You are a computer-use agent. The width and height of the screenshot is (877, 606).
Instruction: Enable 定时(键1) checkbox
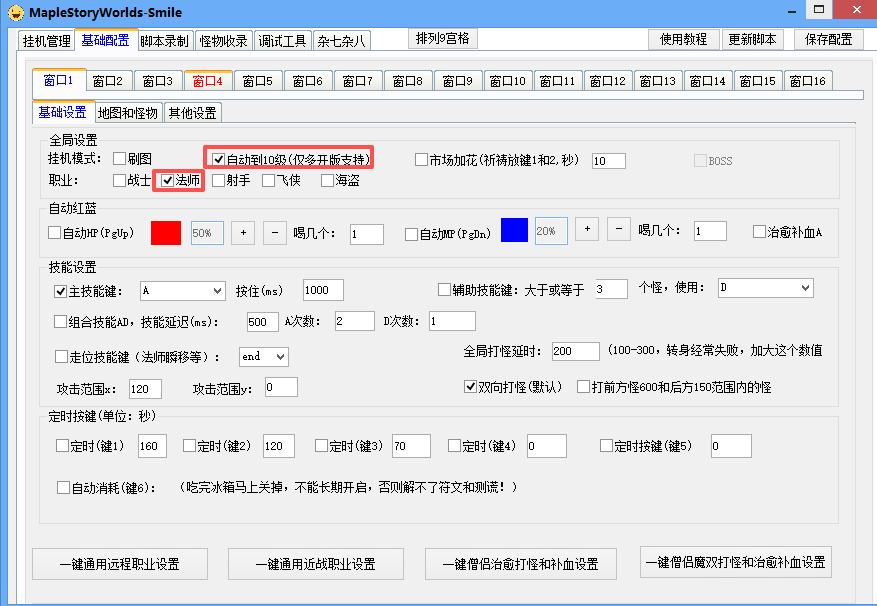tap(62, 445)
